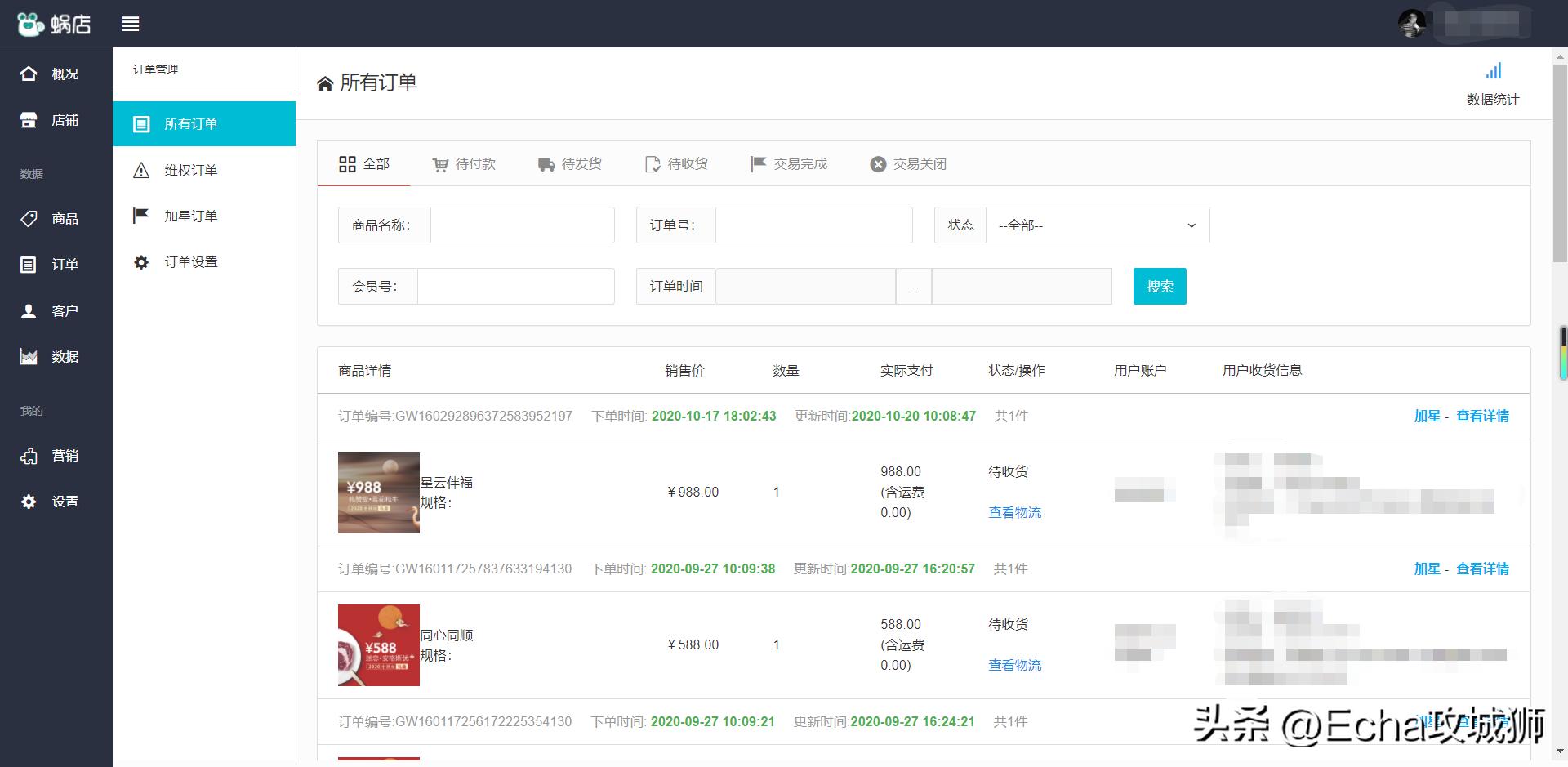Toggle the hamburger menu at top
This screenshot has height=767, width=1568.
(131, 24)
